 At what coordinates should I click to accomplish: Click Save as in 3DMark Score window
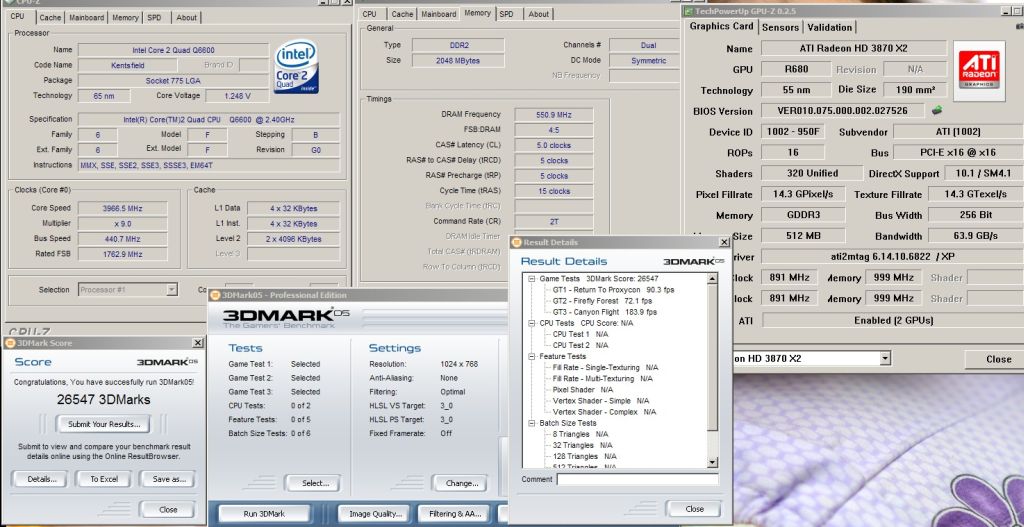(169, 479)
